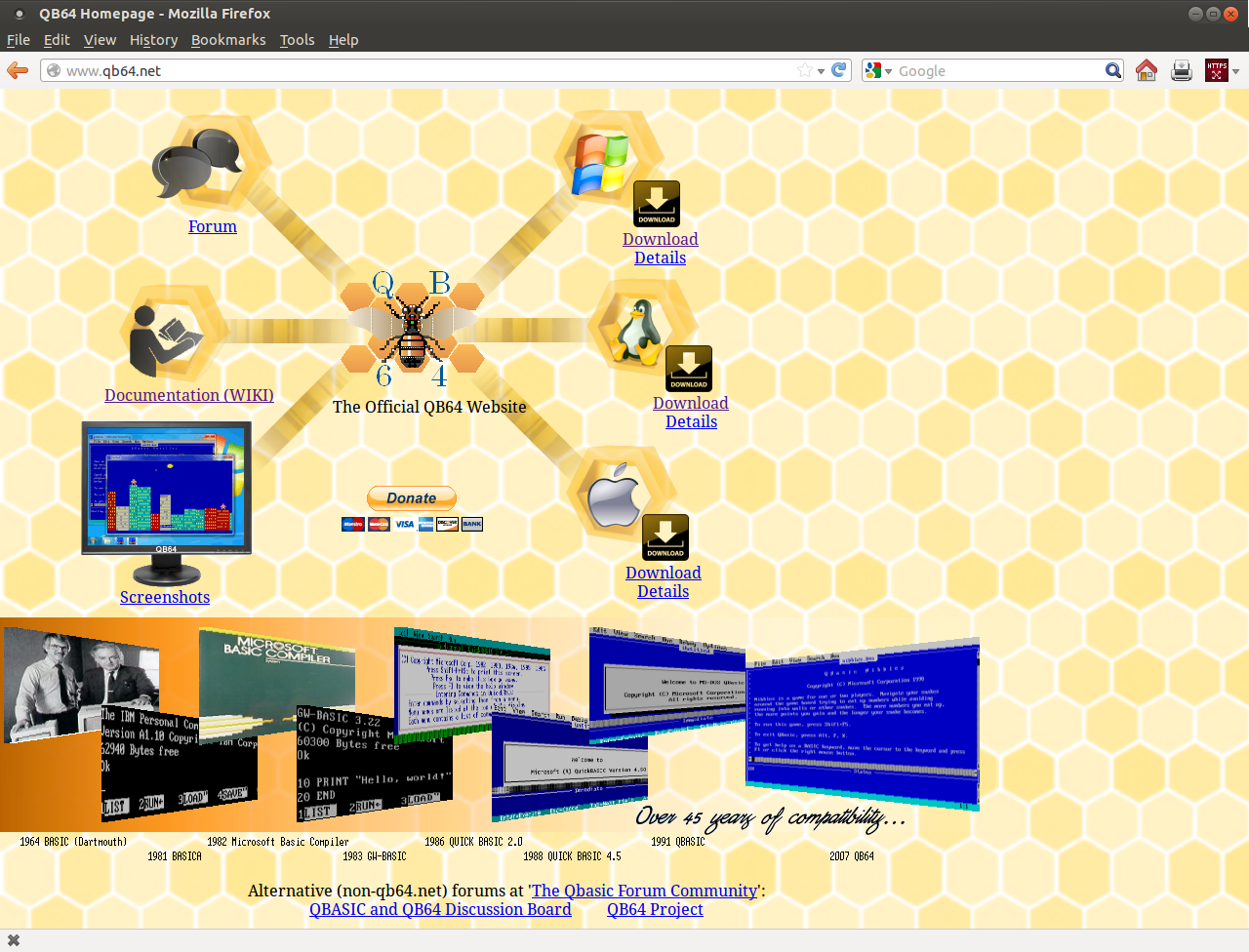
Task: Click the Firefox back arrow button
Action: click(18, 70)
